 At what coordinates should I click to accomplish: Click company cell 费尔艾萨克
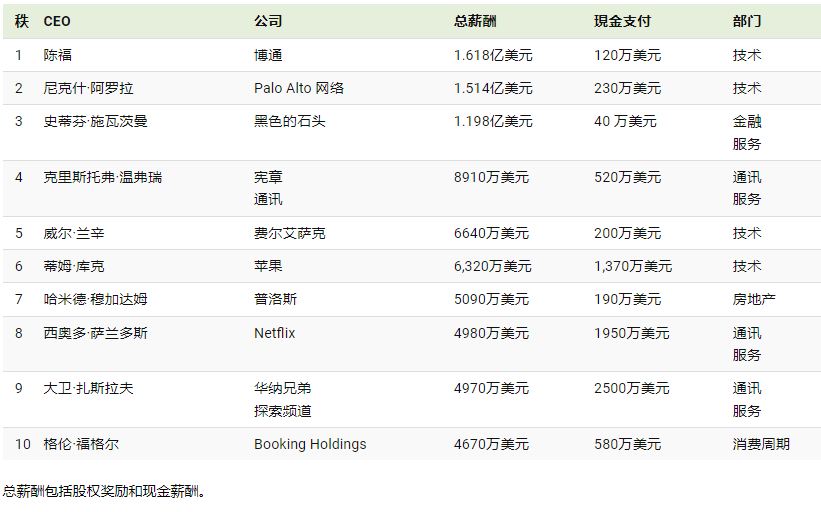pos(290,233)
